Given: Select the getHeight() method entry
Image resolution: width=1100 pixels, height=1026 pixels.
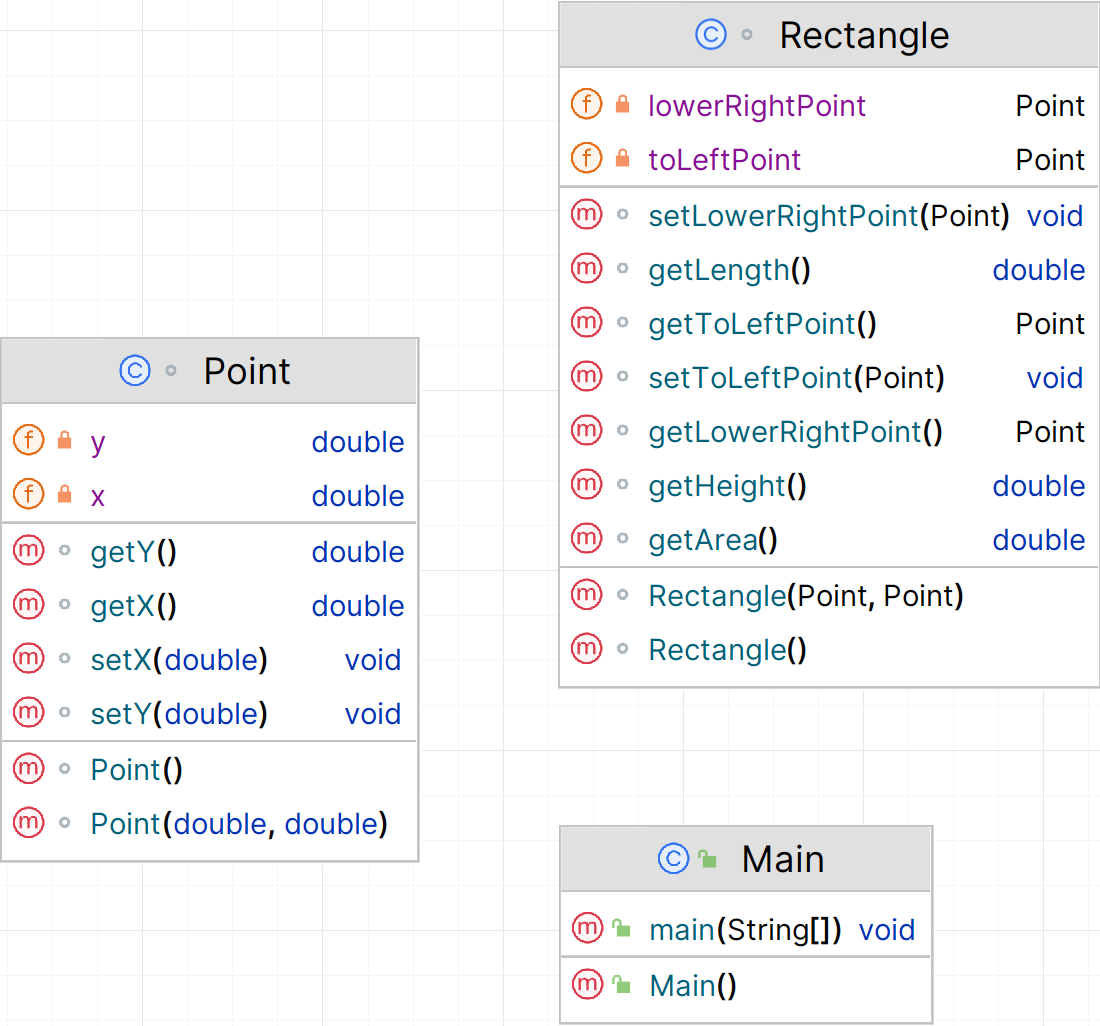Looking at the screenshot, I should 727,486.
